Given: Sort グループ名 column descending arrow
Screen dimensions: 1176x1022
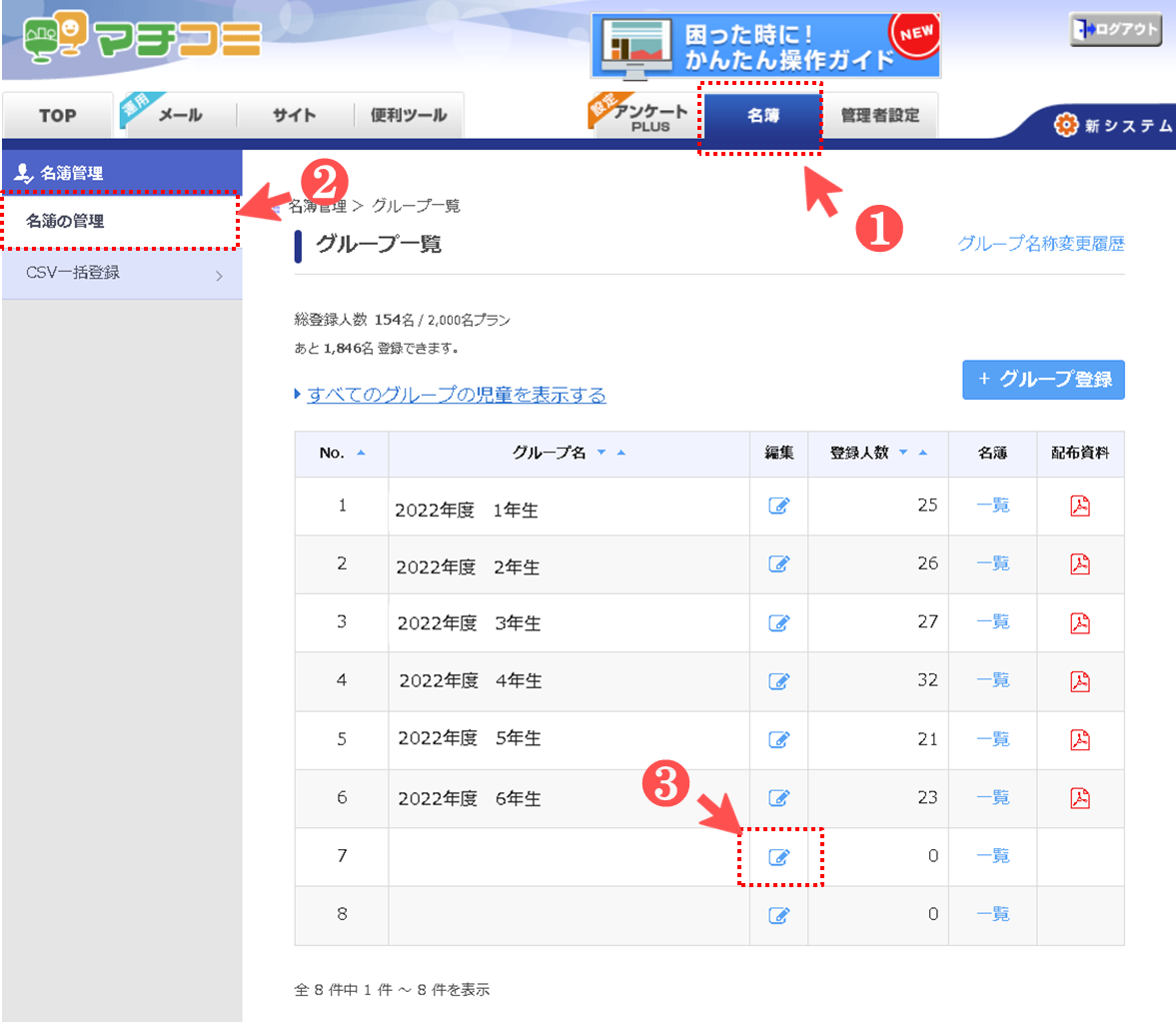Looking at the screenshot, I should 601,454.
